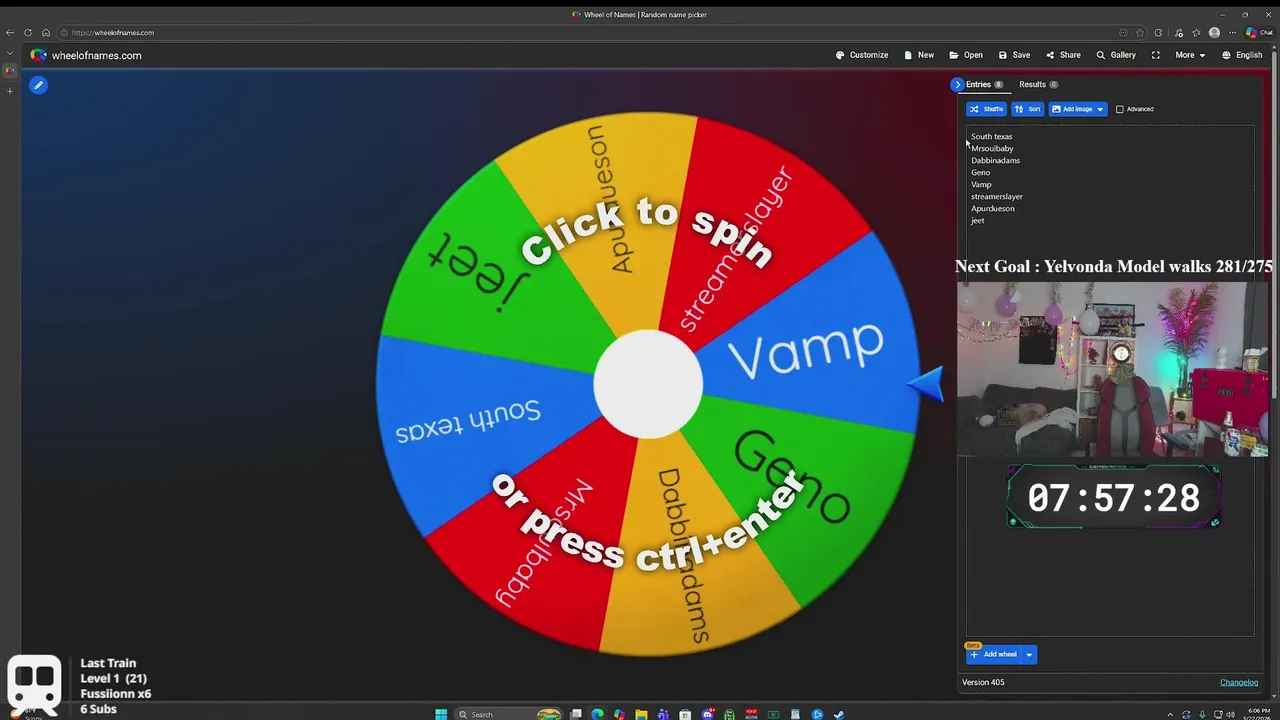
Task: Open Discord from taskbar
Action: [x=708, y=714]
